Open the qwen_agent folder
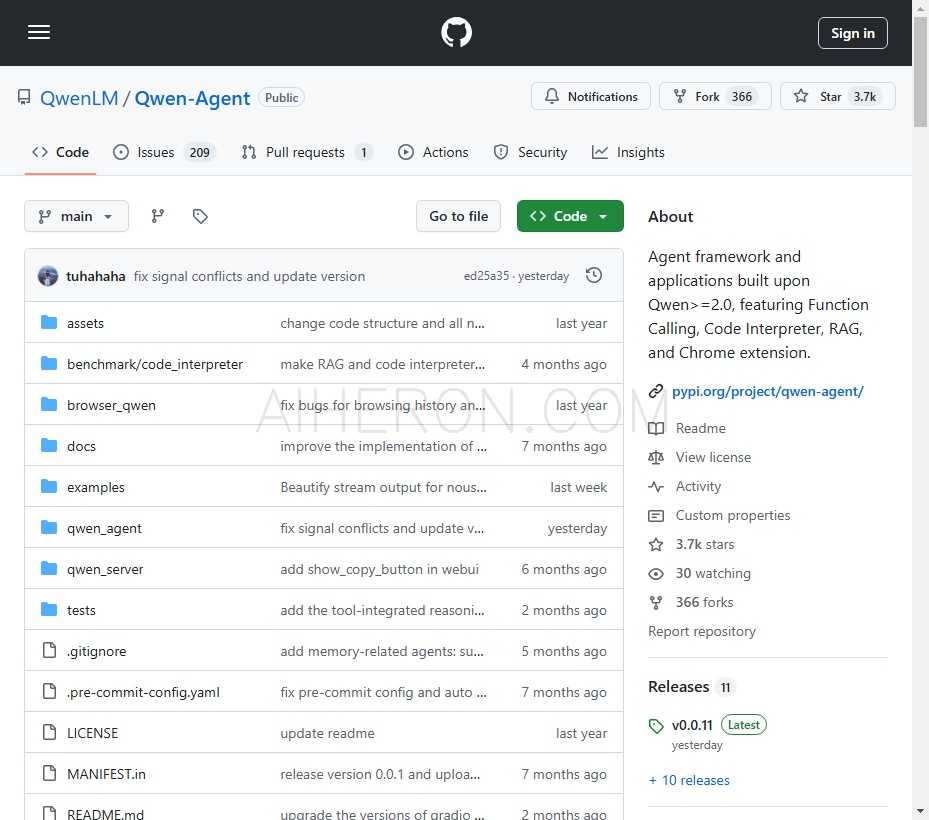 104,528
